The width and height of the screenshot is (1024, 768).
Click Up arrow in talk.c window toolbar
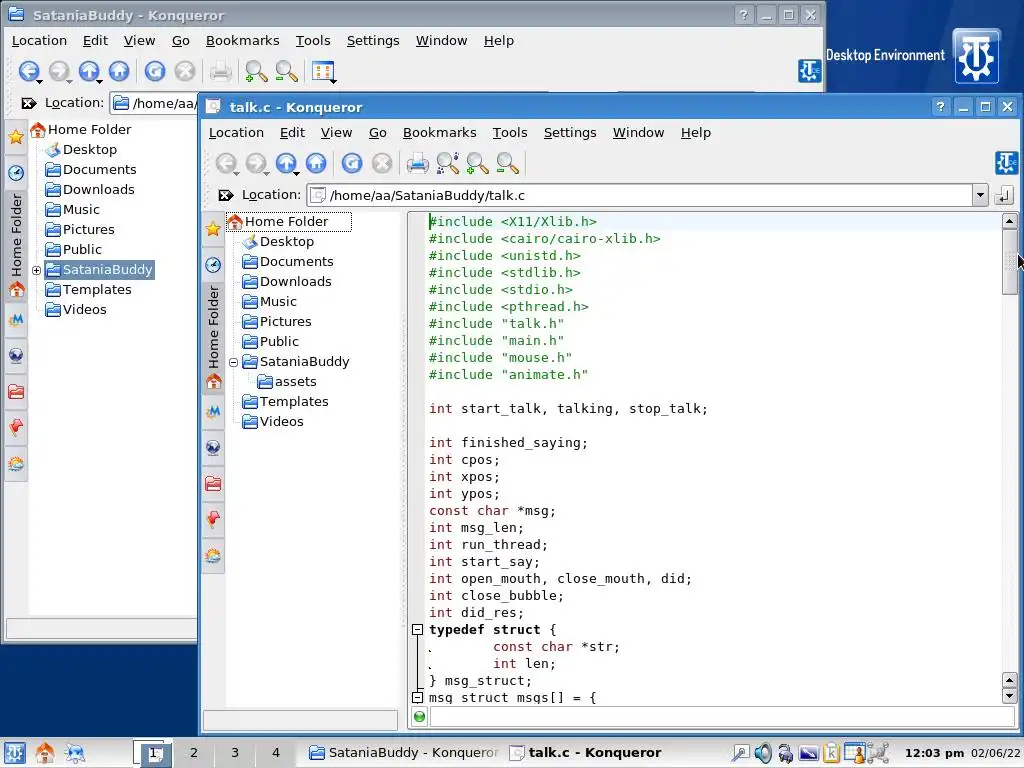pyautogui.click(x=286, y=163)
